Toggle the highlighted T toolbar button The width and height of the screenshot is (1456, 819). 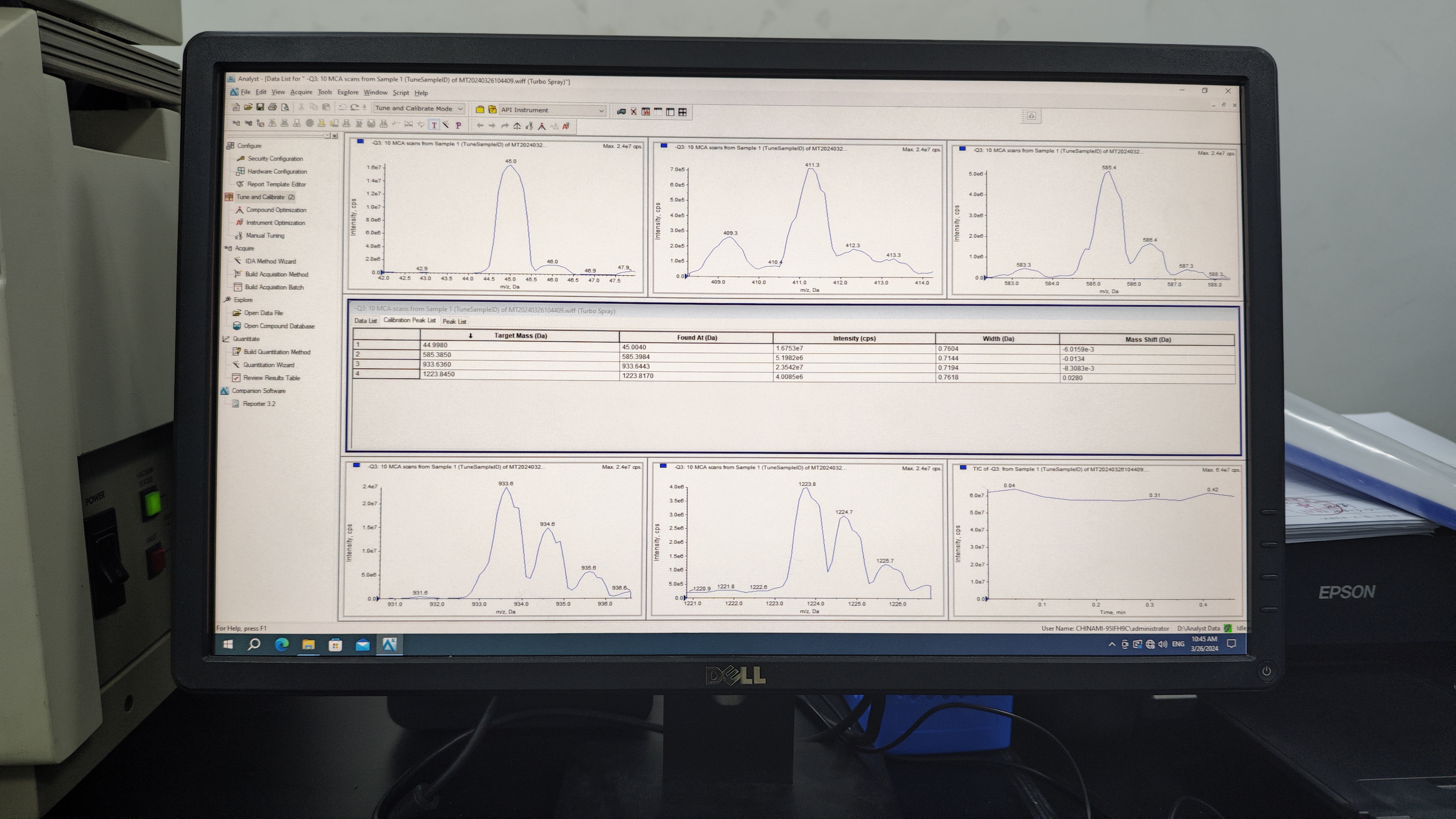(434, 125)
